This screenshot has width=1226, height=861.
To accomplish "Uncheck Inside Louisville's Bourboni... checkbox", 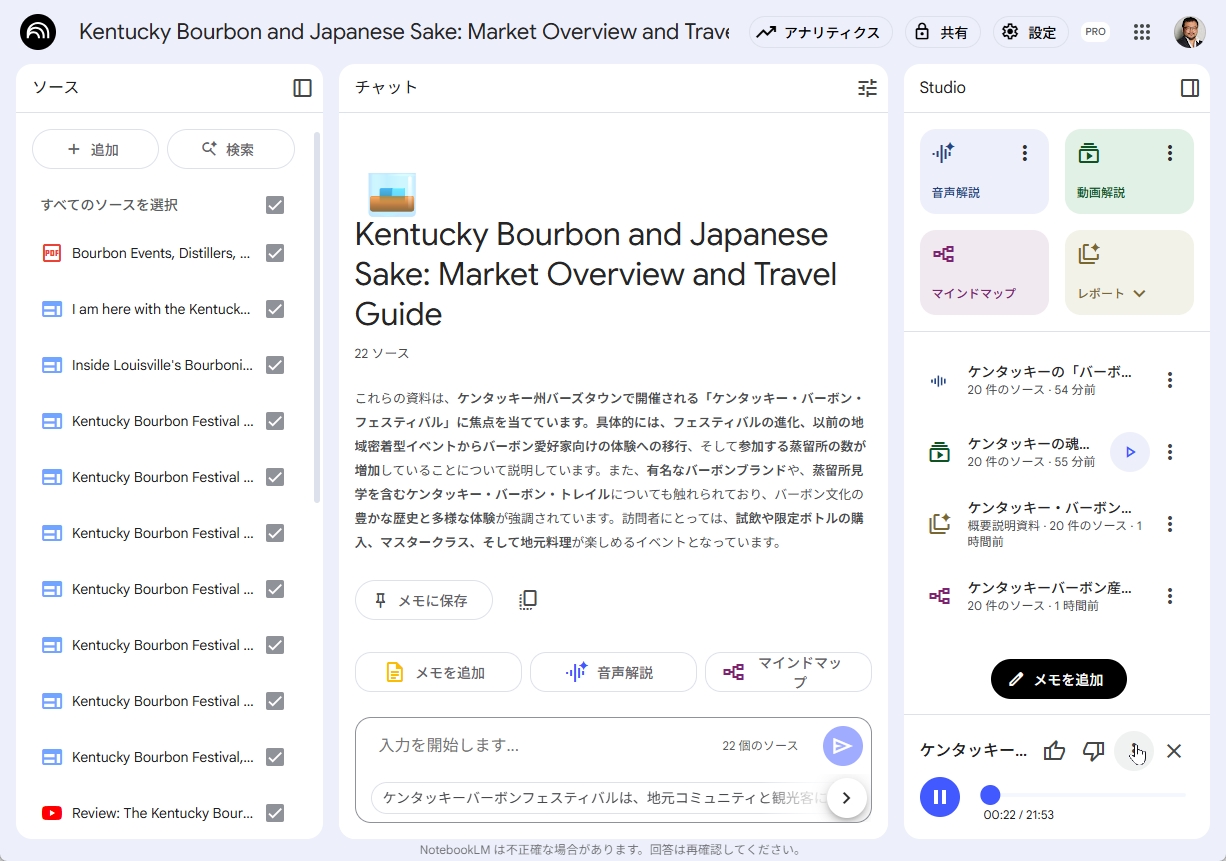I will (x=275, y=365).
